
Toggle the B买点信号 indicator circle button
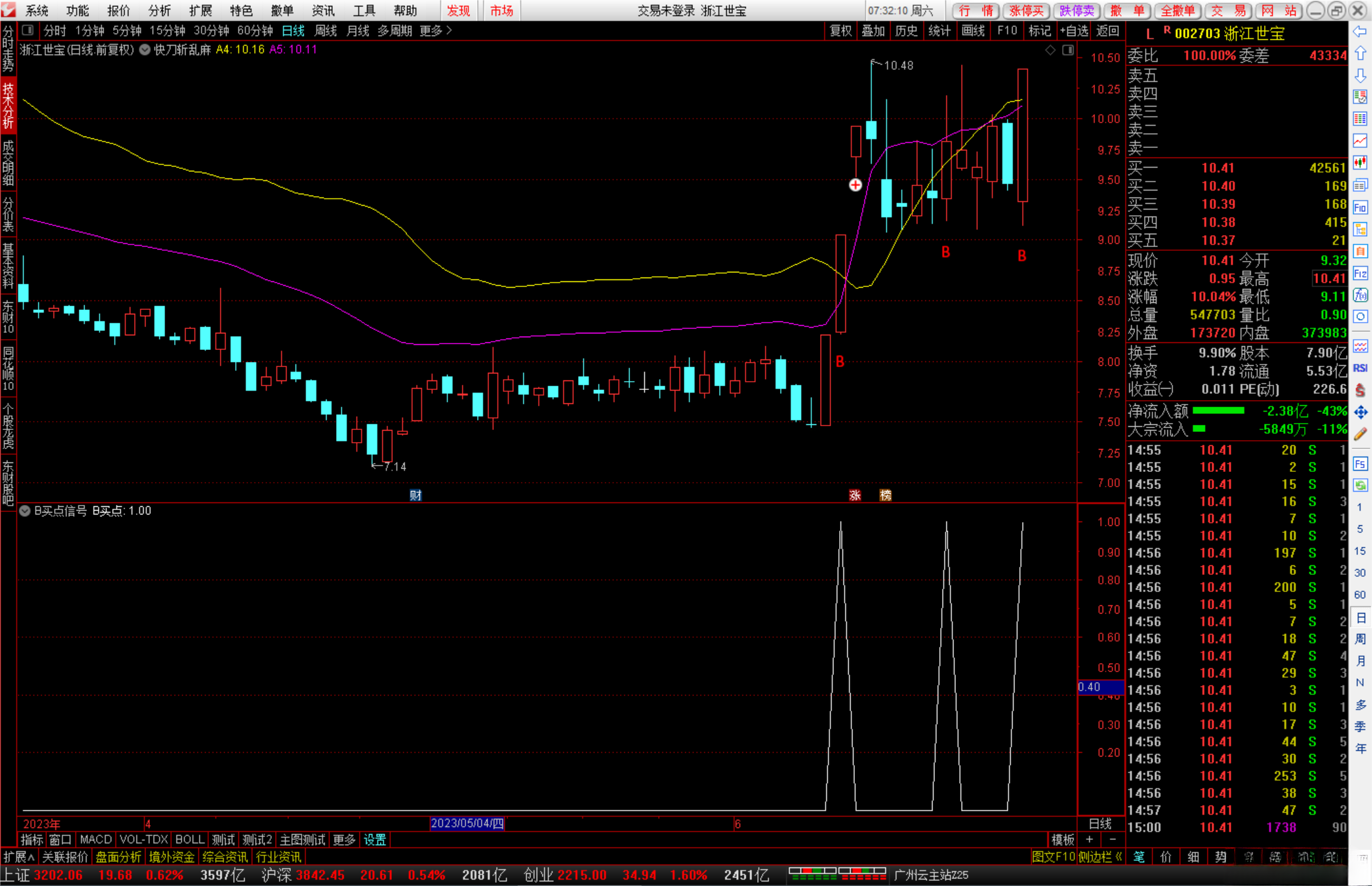click(25, 511)
